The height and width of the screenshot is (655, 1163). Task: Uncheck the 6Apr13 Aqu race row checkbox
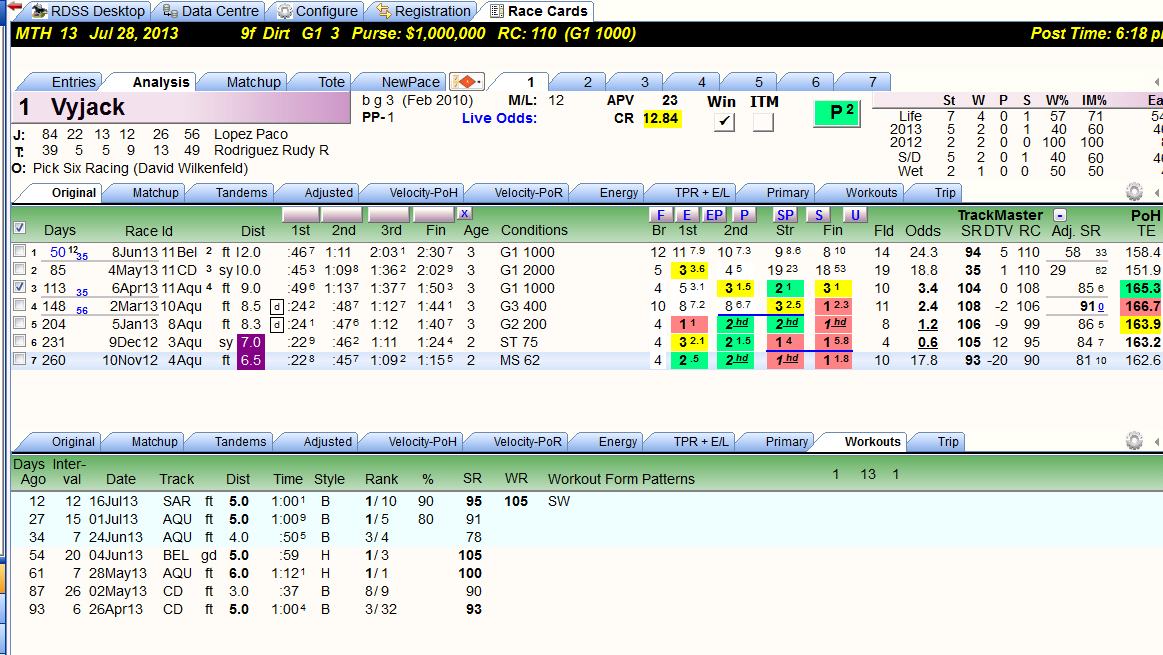coord(20,287)
